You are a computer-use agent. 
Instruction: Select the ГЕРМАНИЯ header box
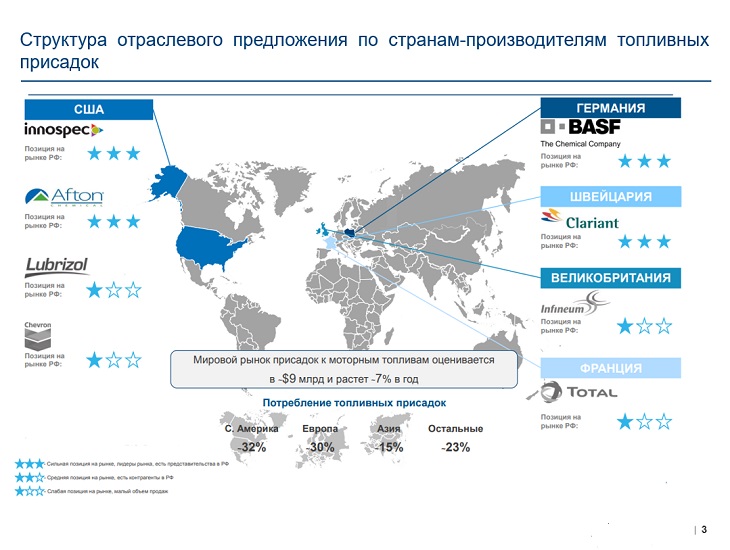tap(610, 108)
